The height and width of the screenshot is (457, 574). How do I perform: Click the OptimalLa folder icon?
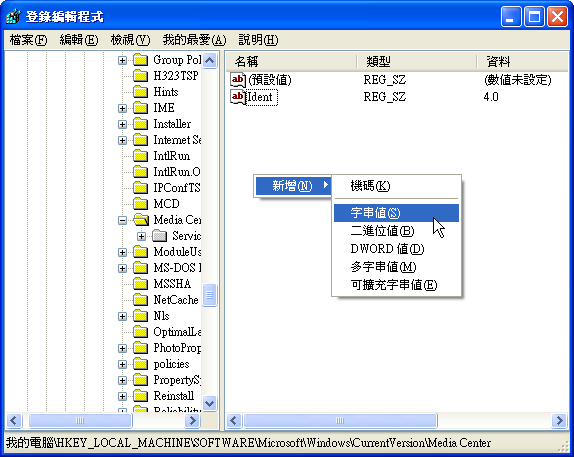pos(141,332)
